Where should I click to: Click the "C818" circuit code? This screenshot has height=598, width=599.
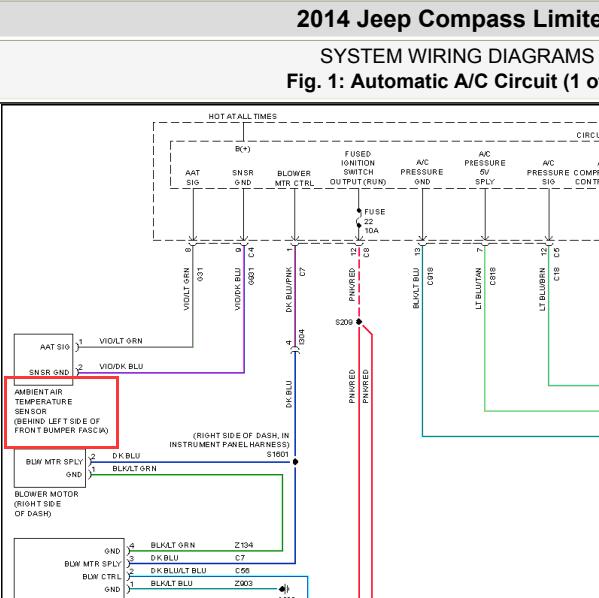coord(492,276)
